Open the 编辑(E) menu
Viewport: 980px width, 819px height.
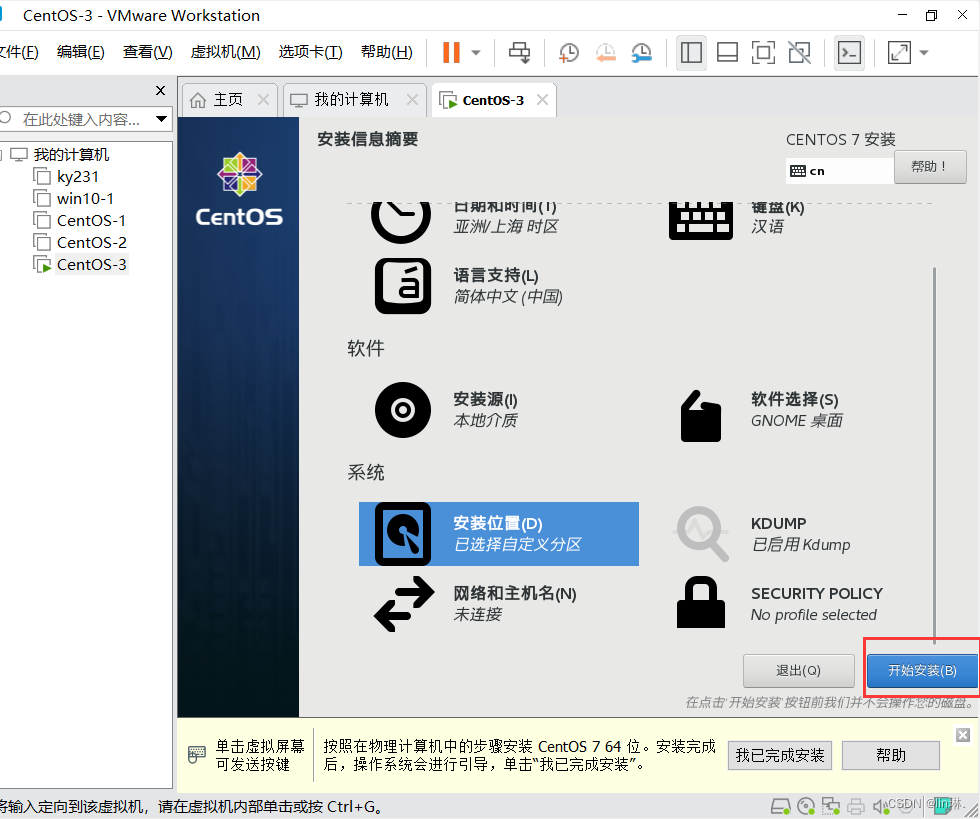point(81,52)
